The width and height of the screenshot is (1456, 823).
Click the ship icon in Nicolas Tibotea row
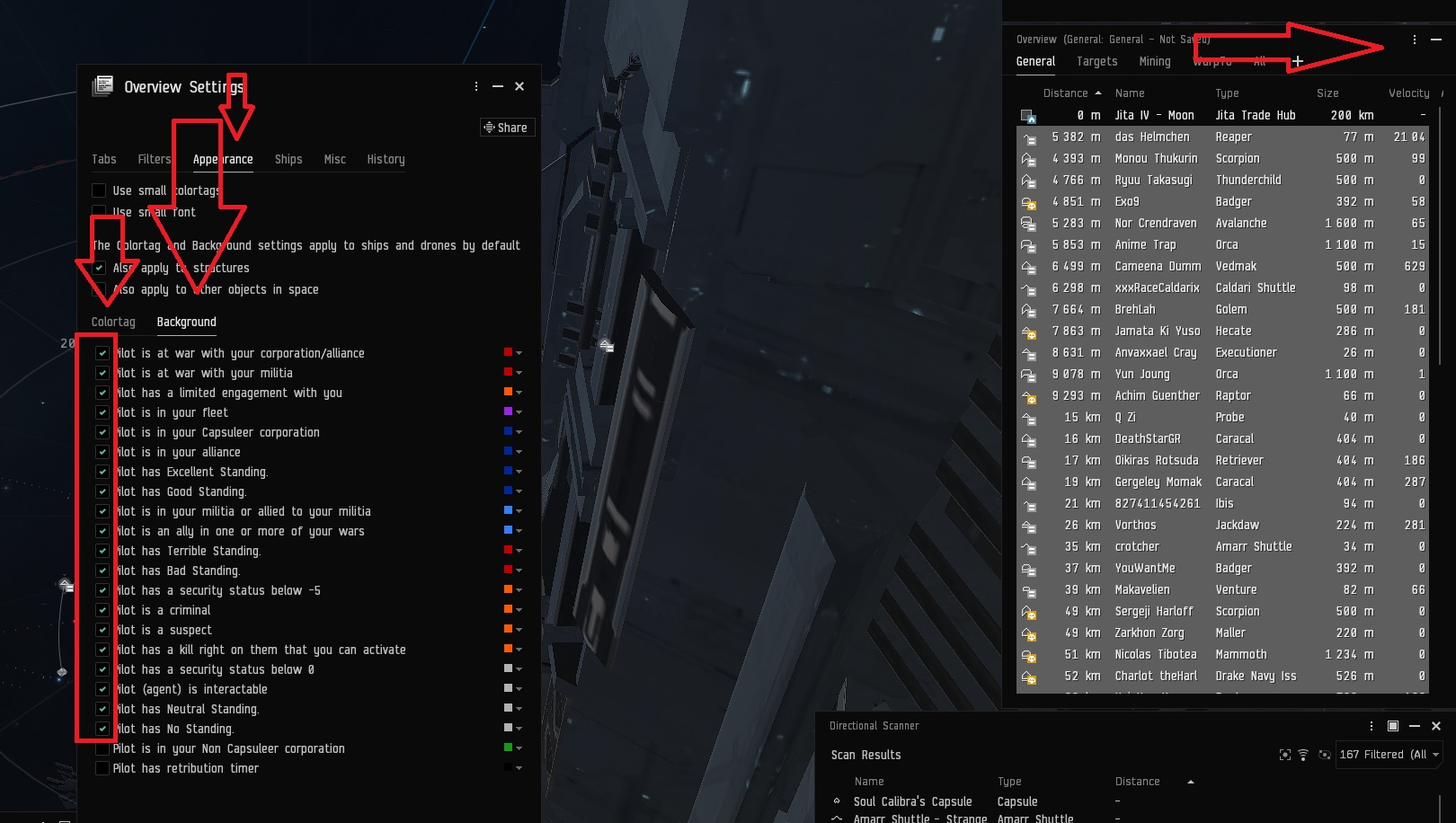pos(1028,655)
